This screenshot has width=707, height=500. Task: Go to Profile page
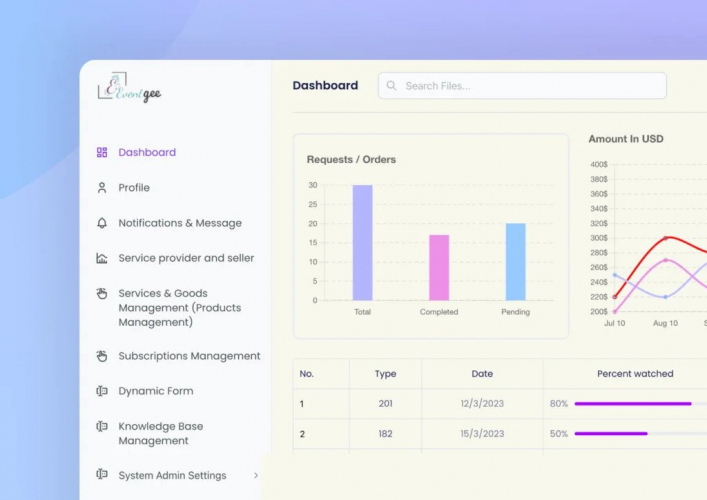click(134, 188)
